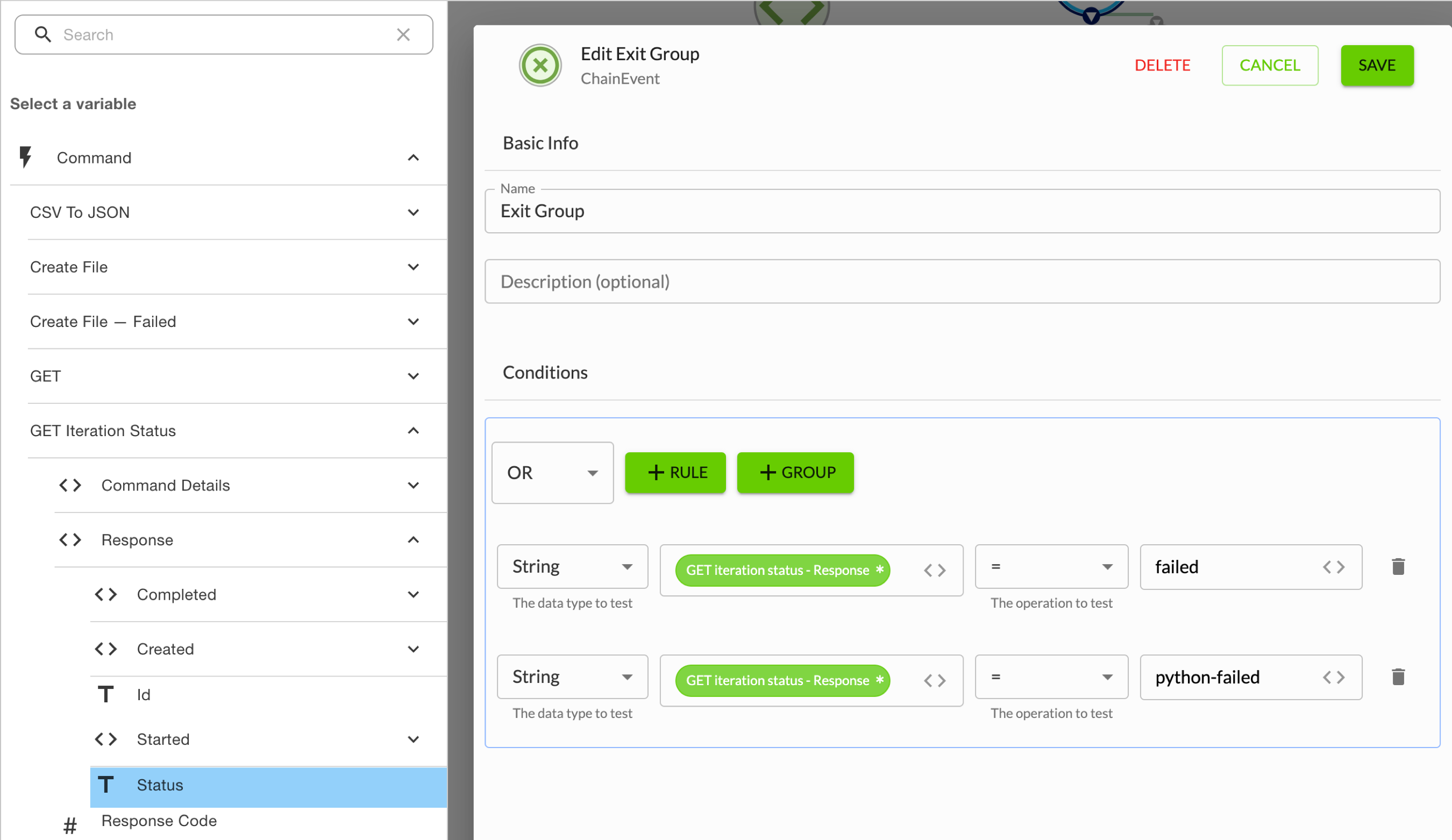Viewport: 1452px width, 840px height.
Task: Expand Create File — Failed item
Action: (413, 322)
